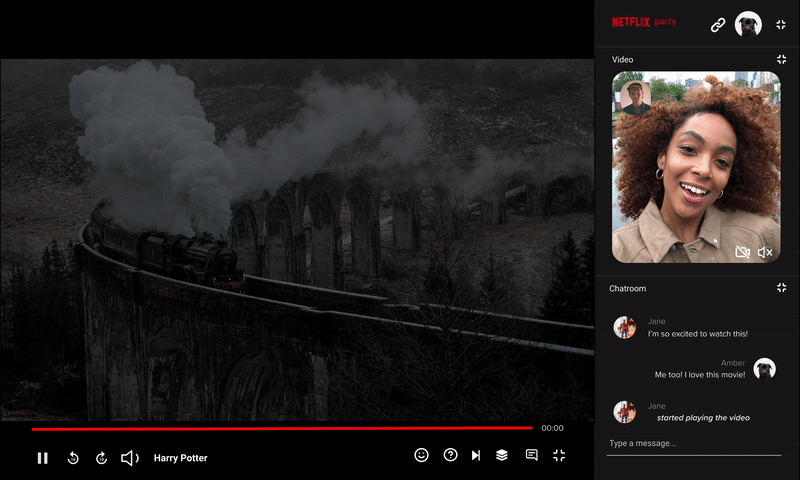The image size is (800, 480).
Task: Click the Netflix party logo
Action: tap(644, 22)
